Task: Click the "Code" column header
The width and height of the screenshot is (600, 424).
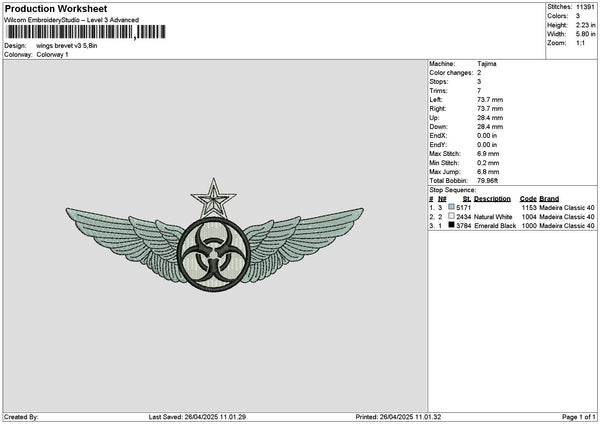Action: (528, 199)
